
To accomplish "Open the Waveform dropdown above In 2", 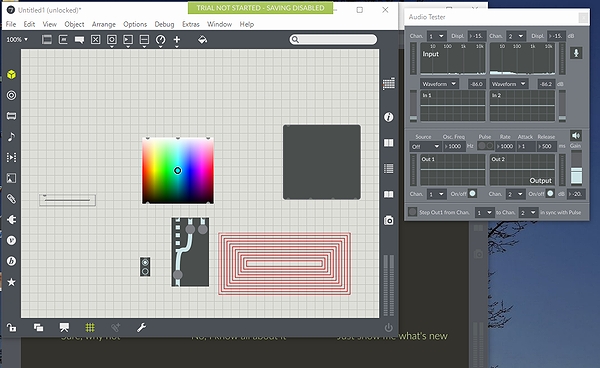I will [509, 84].
